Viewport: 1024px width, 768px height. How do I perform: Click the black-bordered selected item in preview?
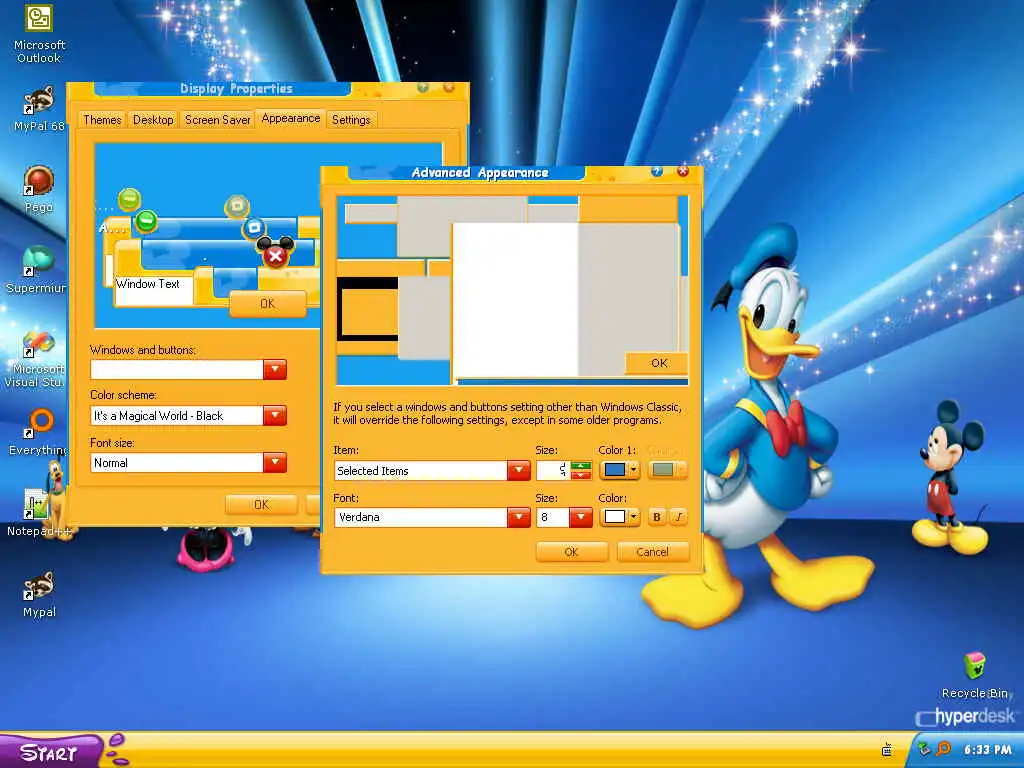point(368,309)
